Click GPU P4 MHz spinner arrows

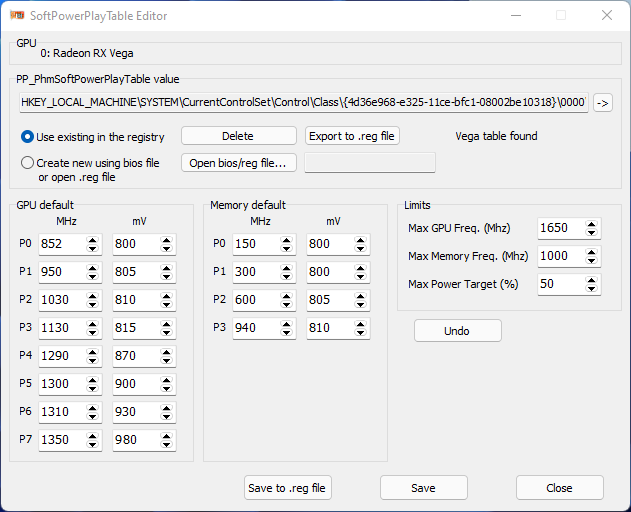(93, 356)
